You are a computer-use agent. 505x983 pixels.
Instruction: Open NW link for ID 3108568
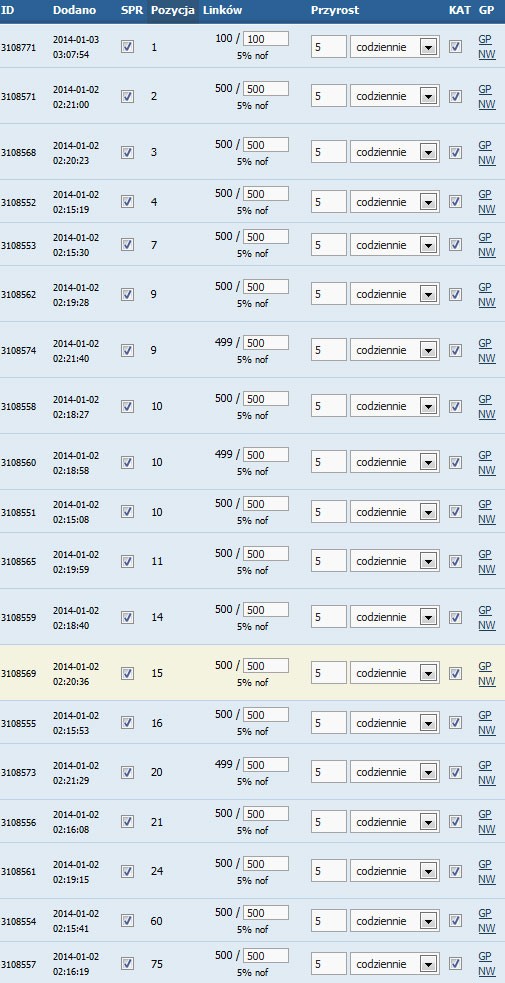click(x=486, y=160)
